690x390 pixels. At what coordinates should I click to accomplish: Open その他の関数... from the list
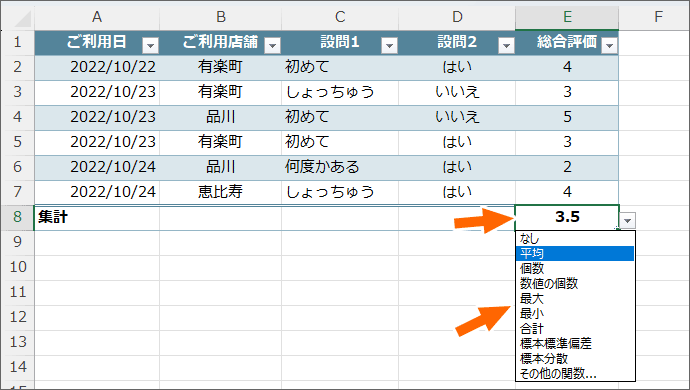575,373
